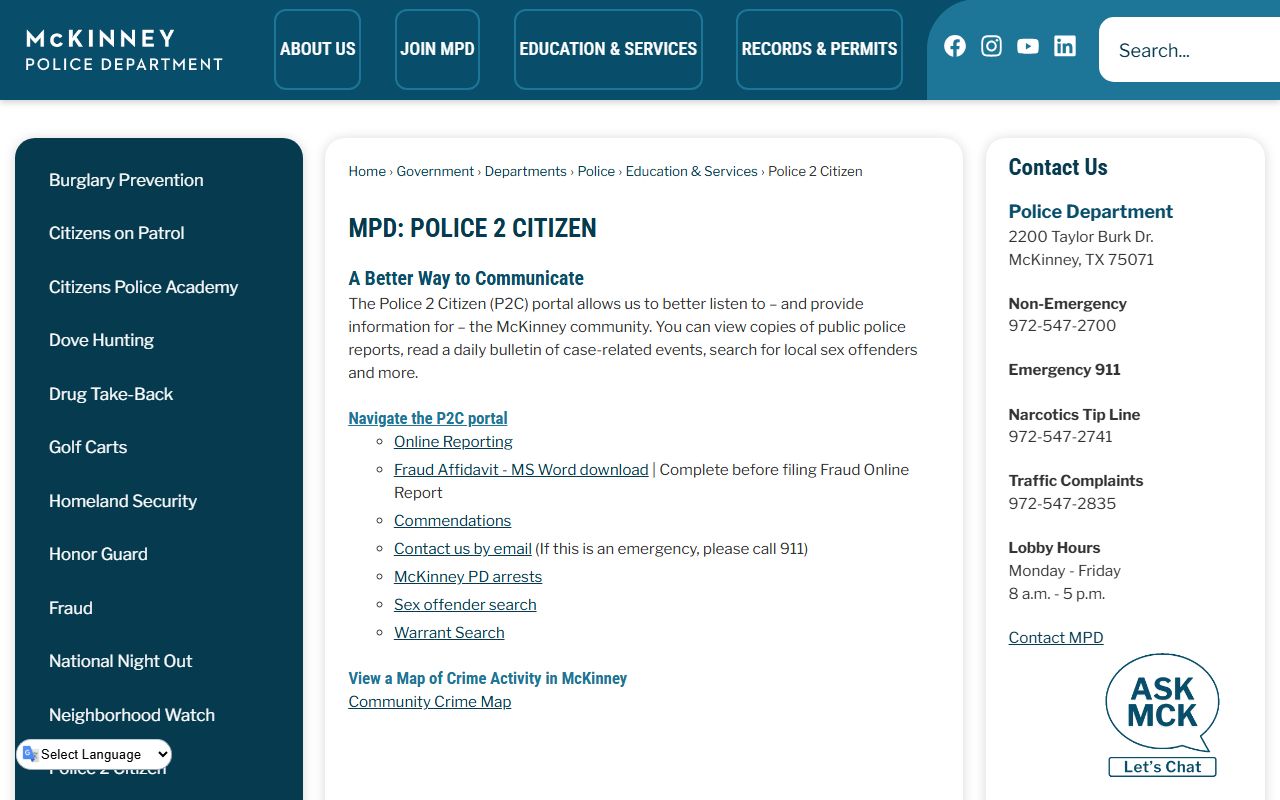The width and height of the screenshot is (1280, 800).
Task: Open the Ask MCK chat bubble
Action: (1162, 703)
